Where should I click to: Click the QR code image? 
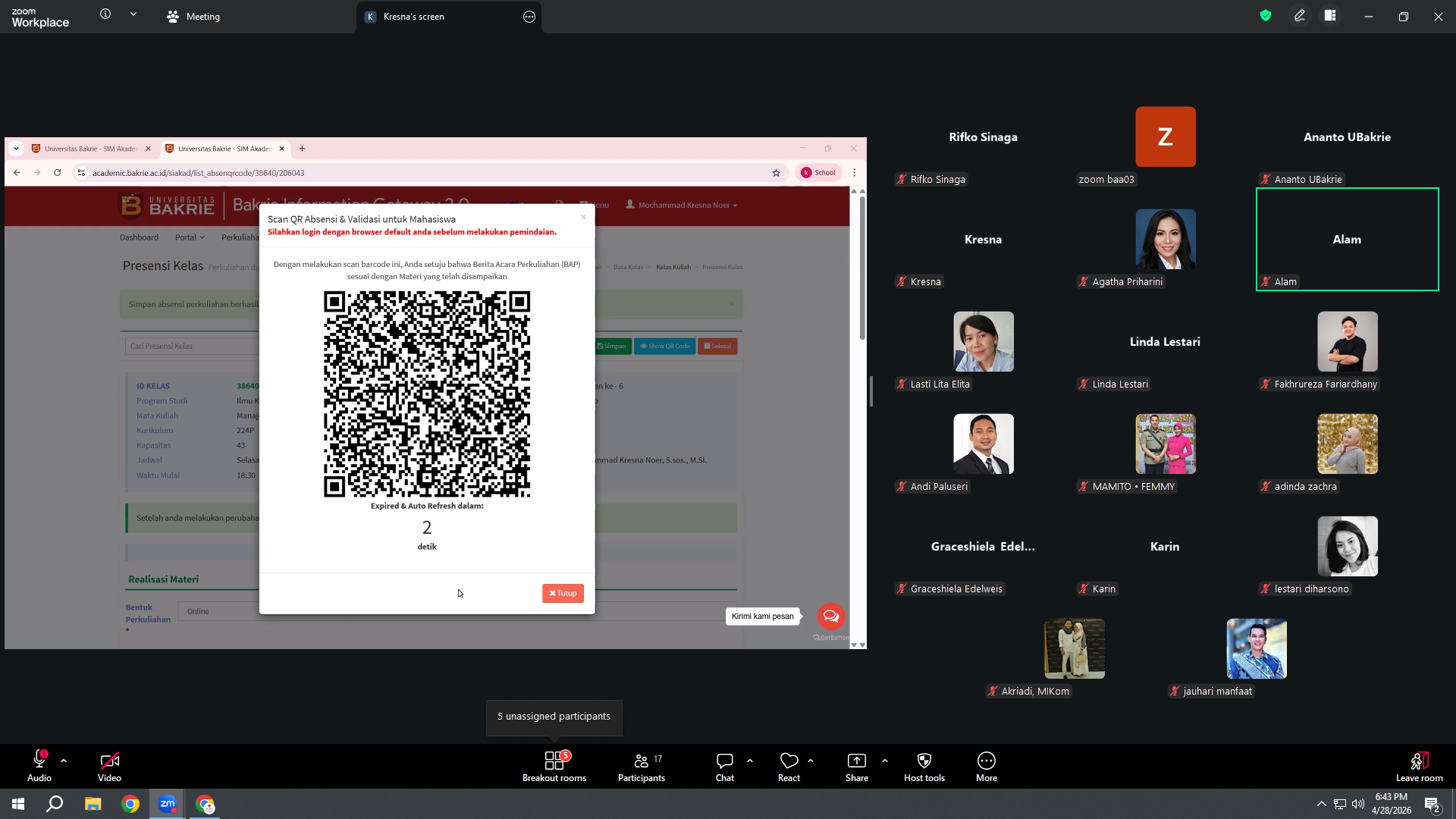click(x=427, y=394)
